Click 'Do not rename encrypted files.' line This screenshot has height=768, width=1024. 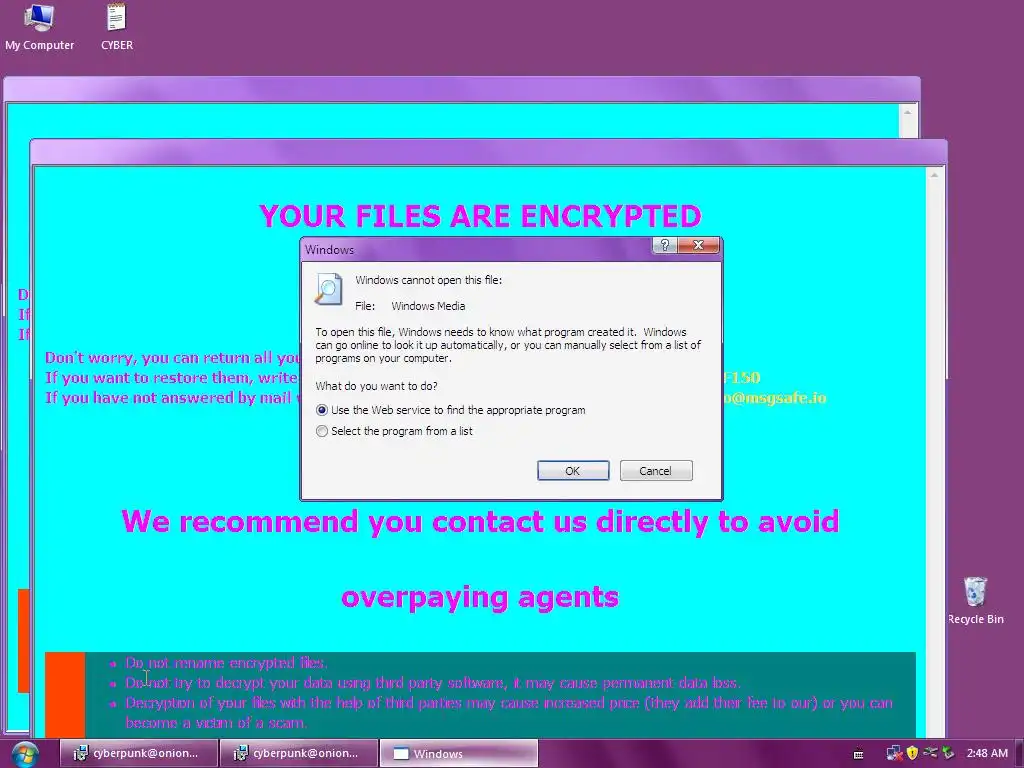click(x=227, y=663)
